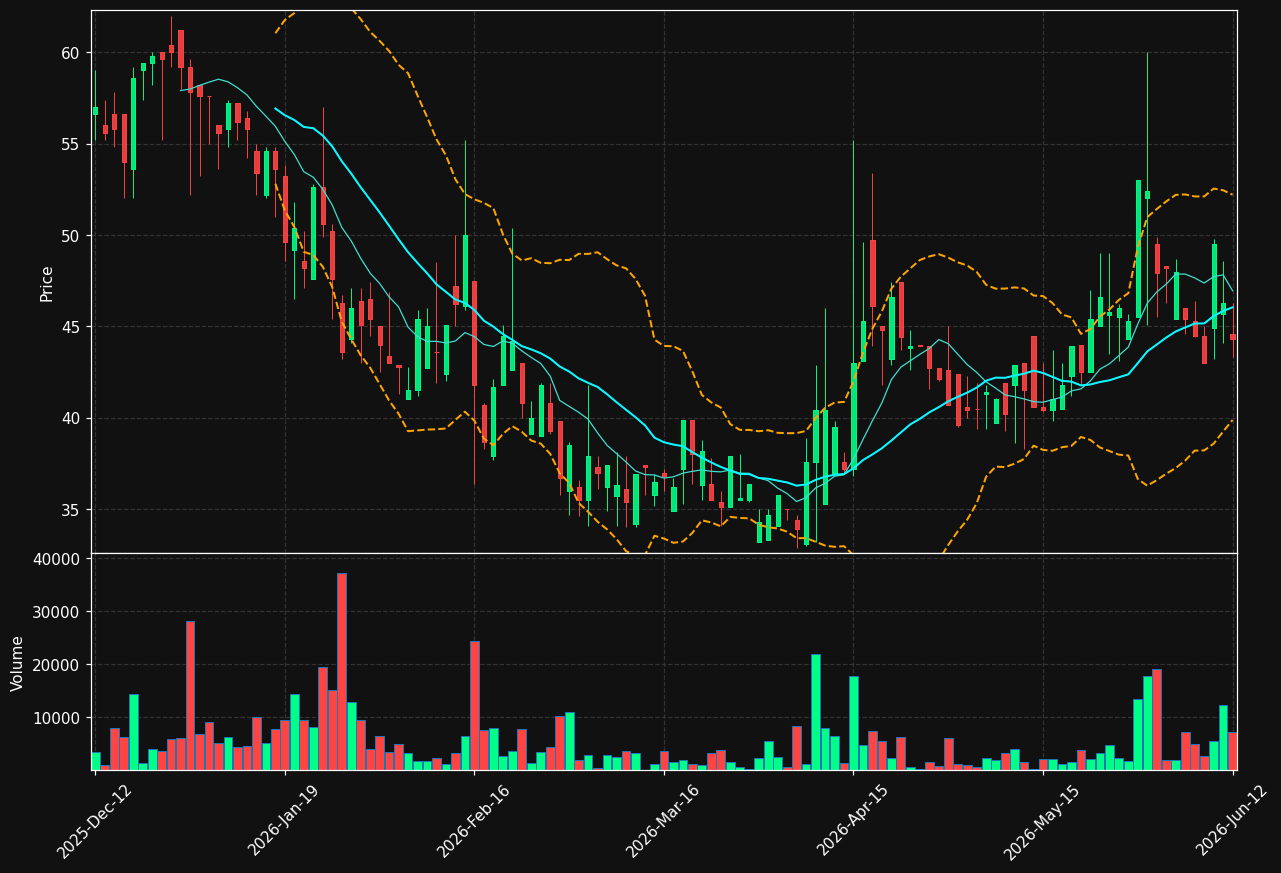Click the tallest red volume bar near 37000
The image size is (1281, 873).
tap(341, 671)
